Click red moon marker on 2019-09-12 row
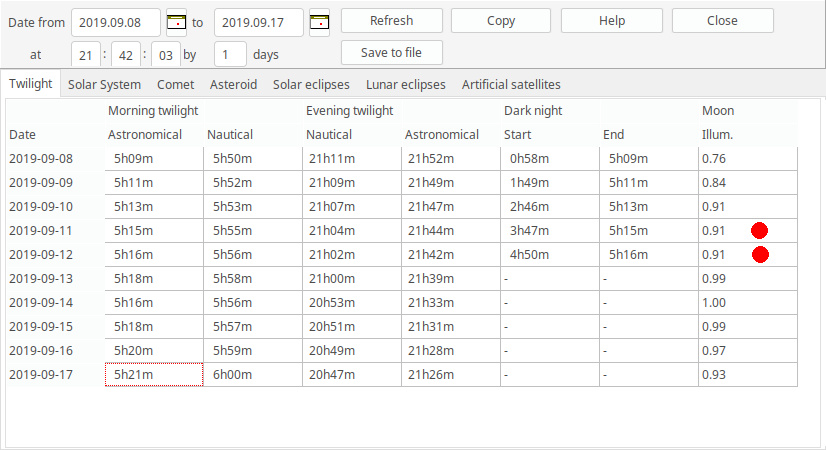This screenshot has height=450, width=826. [760, 255]
